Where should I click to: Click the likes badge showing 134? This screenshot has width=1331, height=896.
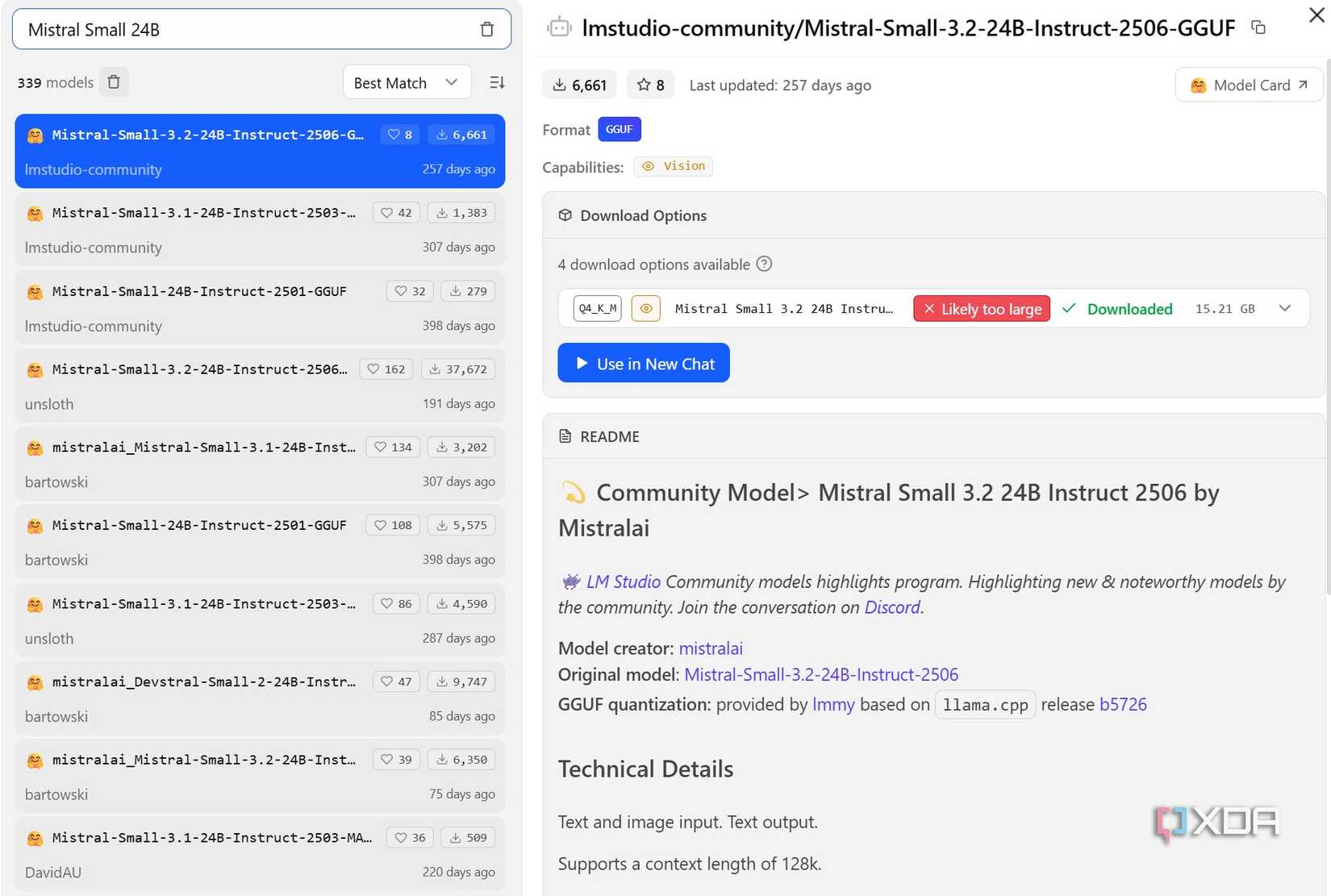[394, 447]
